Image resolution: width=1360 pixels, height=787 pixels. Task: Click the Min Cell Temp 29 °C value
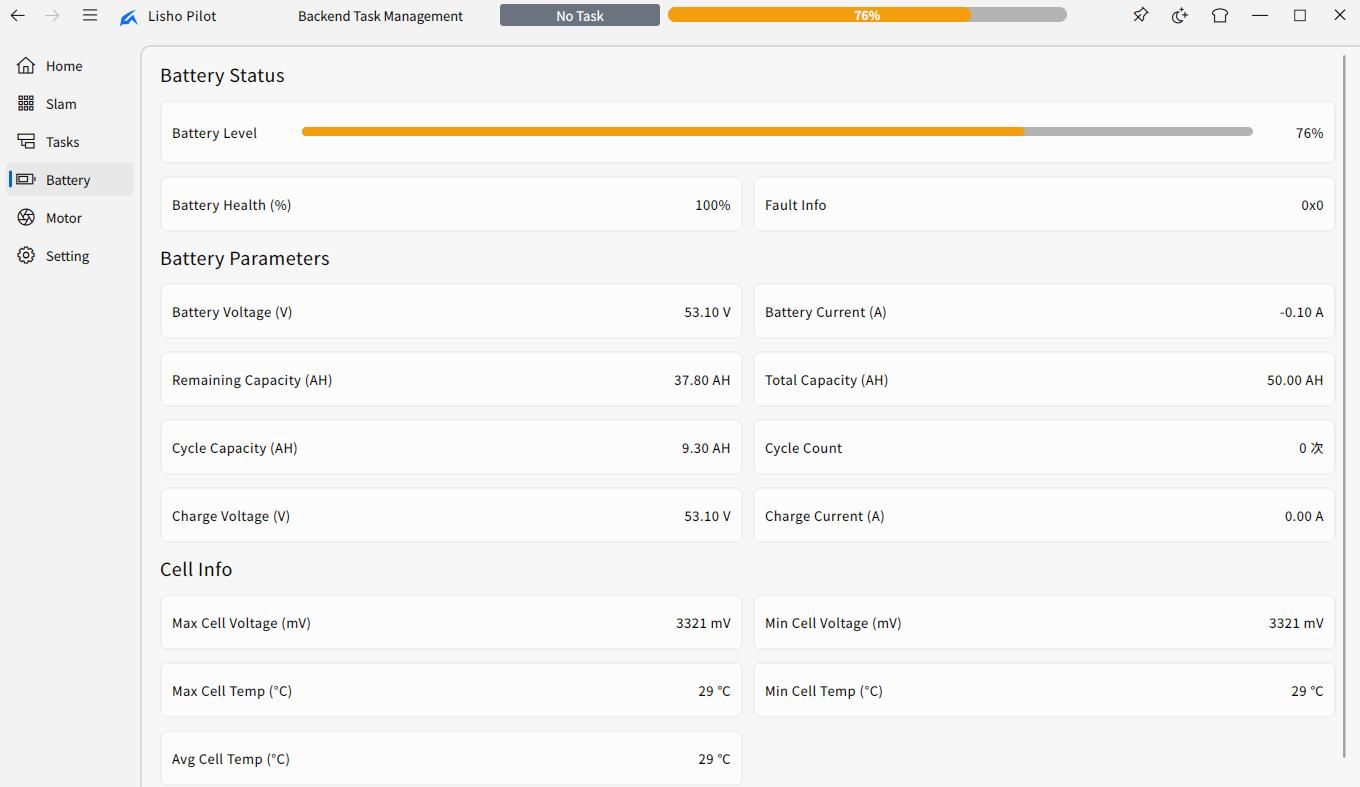[x=1307, y=691]
